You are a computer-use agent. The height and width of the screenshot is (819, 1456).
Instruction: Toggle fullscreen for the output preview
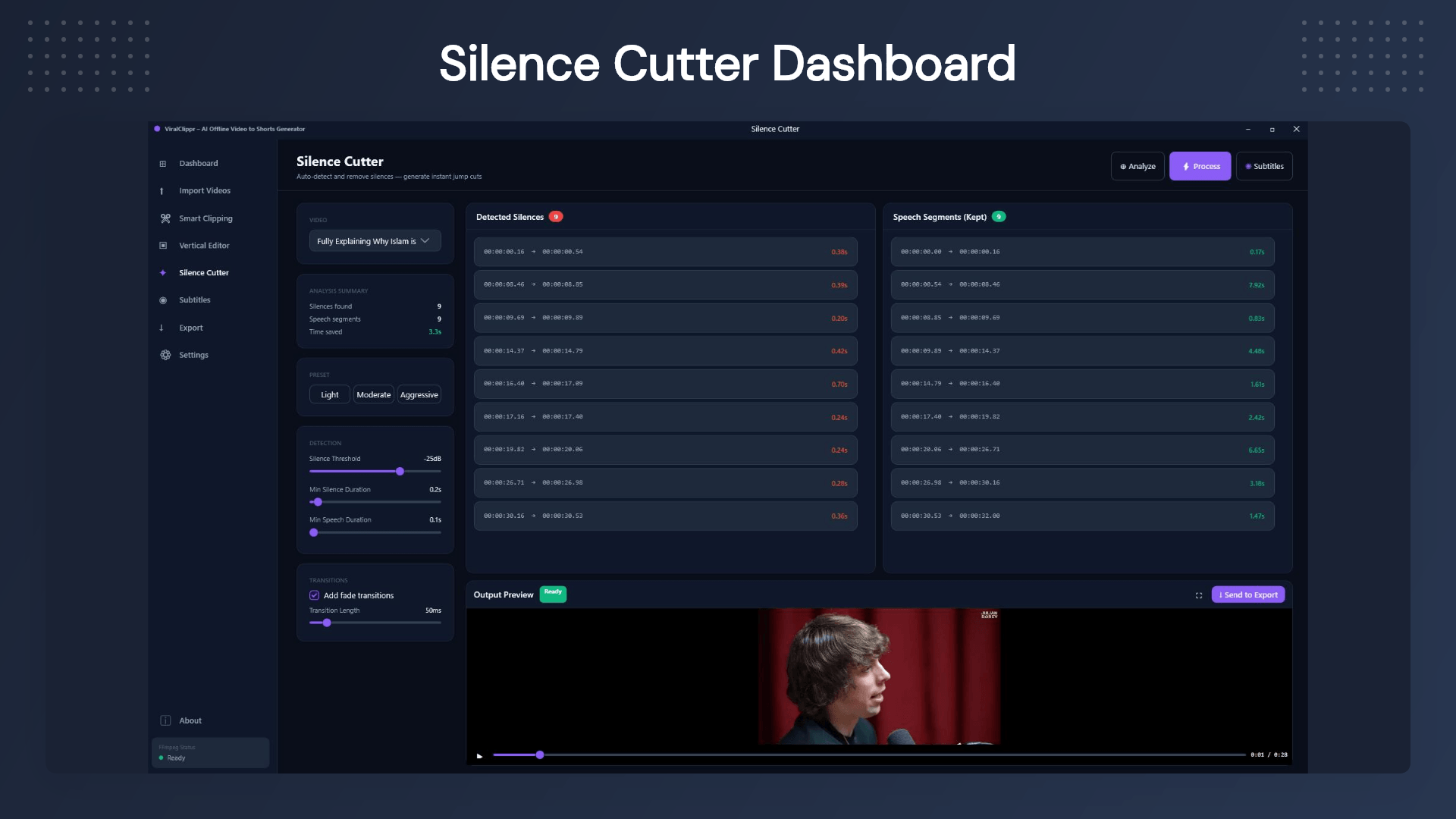click(x=1199, y=595)
